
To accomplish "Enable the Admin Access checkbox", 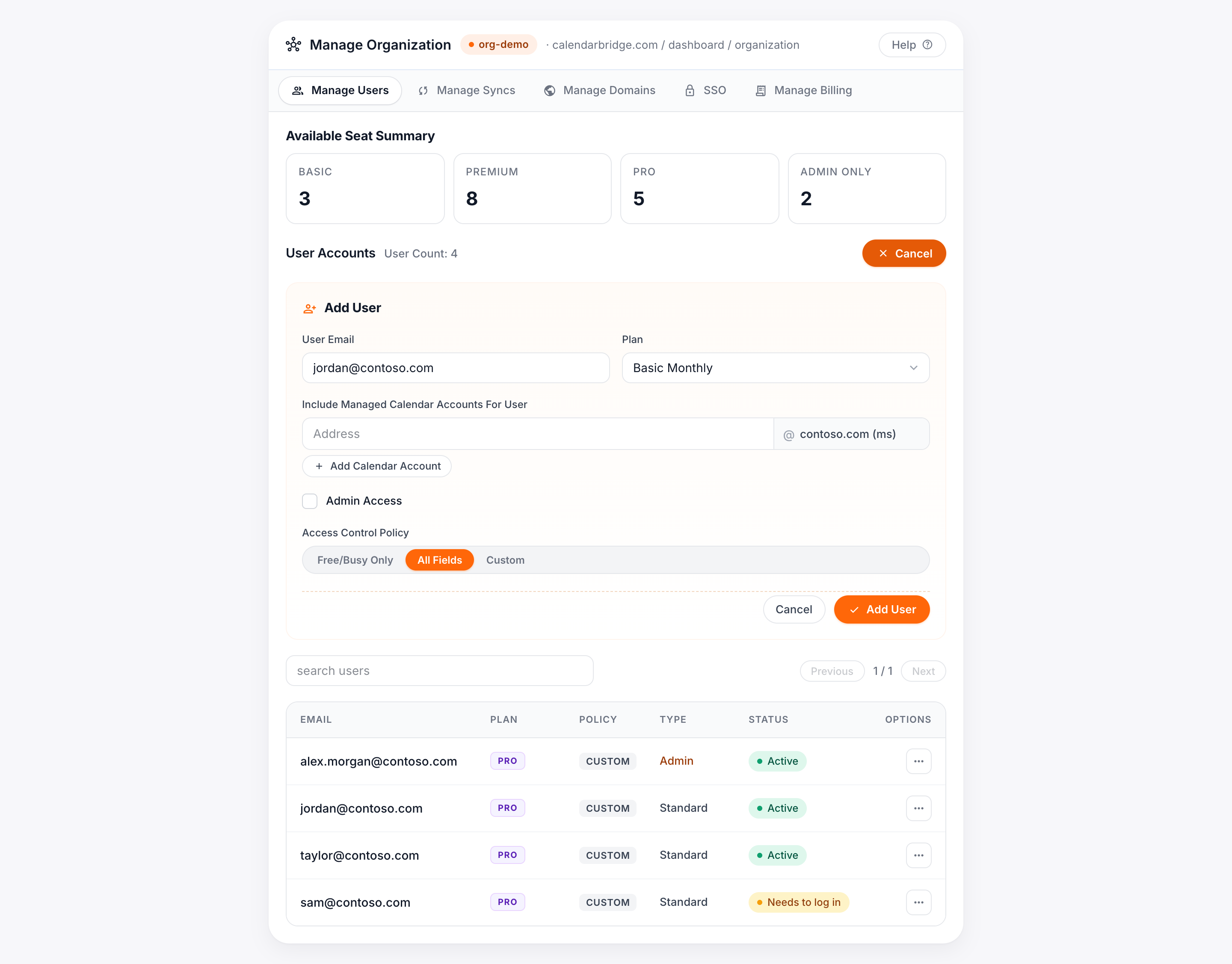I will (309, 501).
